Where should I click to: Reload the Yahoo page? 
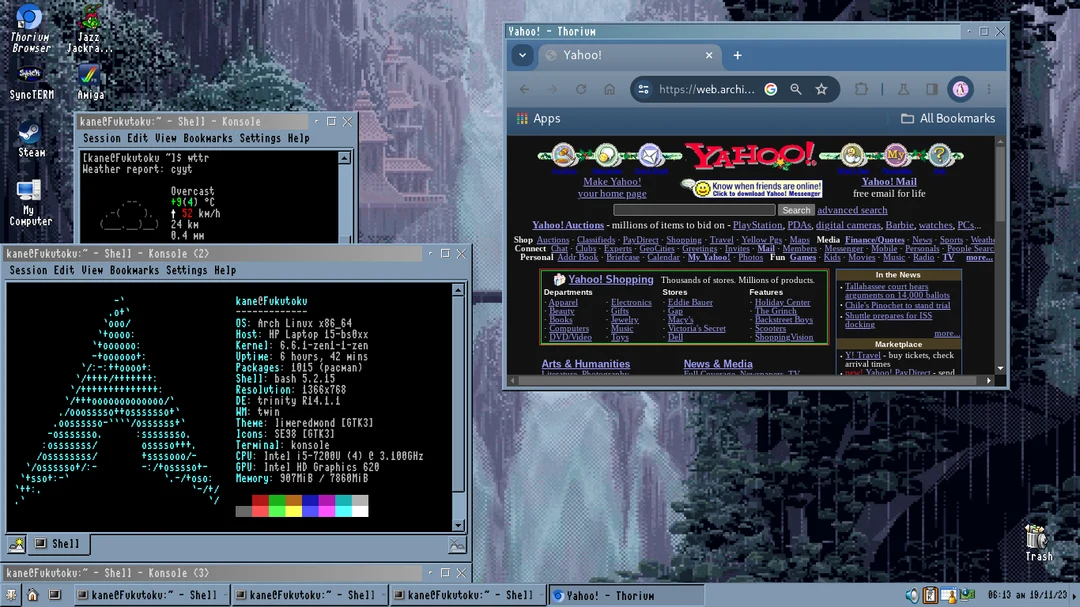(580, 89)
